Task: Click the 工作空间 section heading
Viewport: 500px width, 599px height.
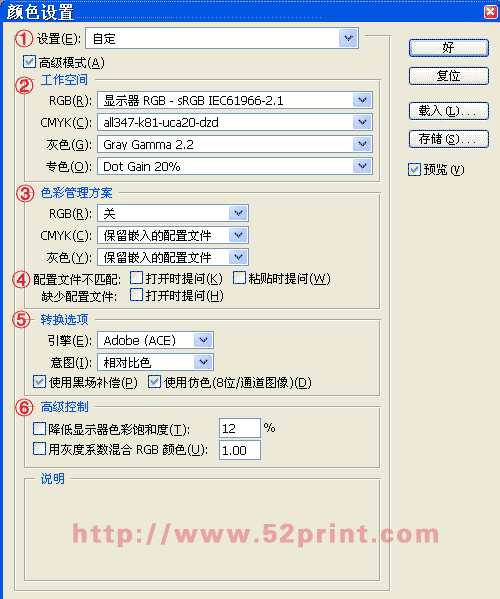Action: [x=64, y=80]
